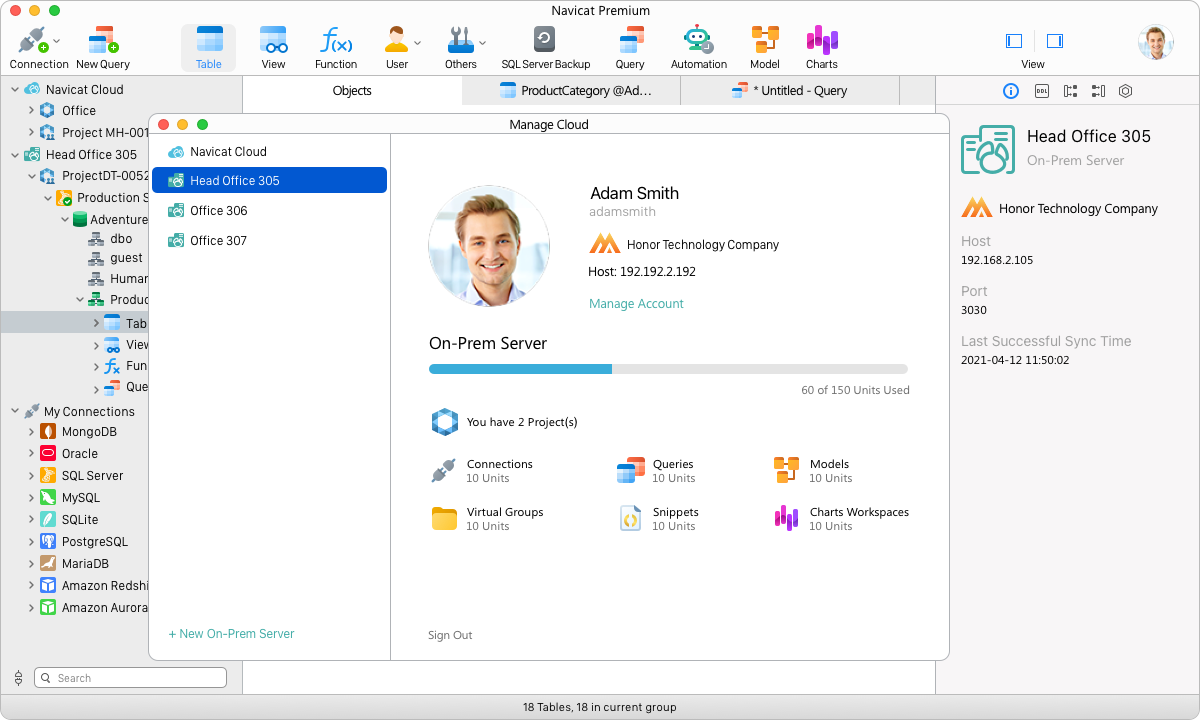Collapse the My Connections tree group
This screenshot has width=1200, height=720.
pyautogui.click(x=15, y=411)
